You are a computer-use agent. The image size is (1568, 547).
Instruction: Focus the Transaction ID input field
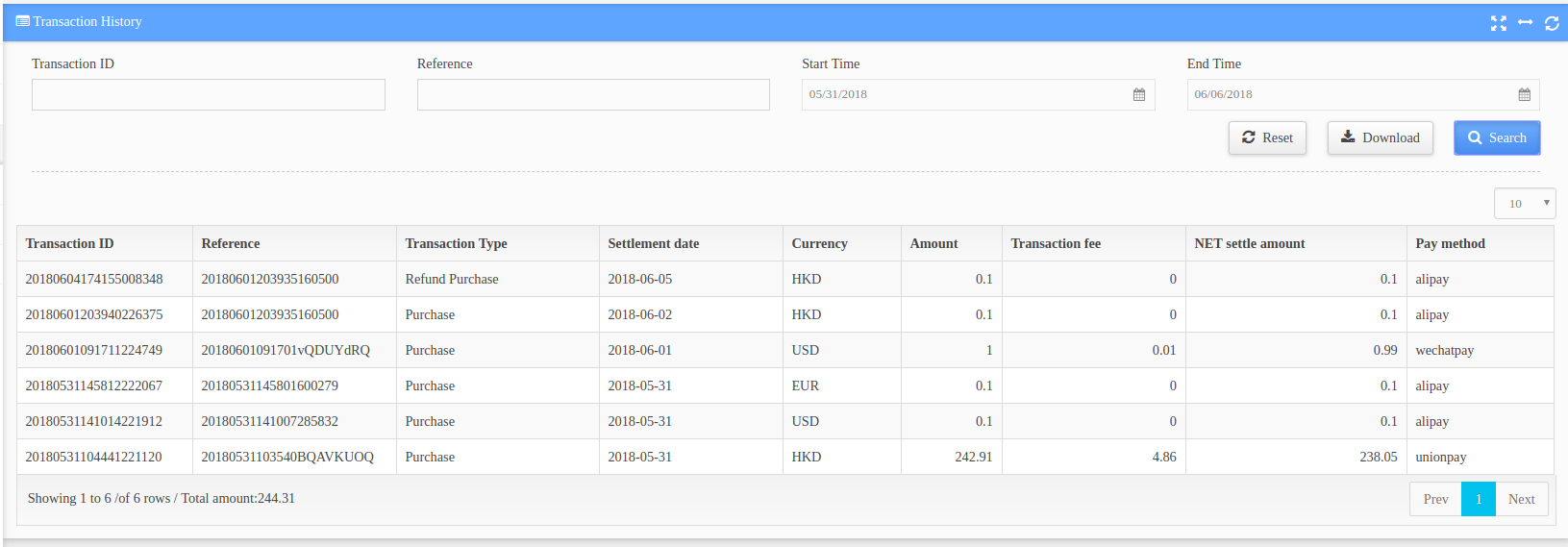[x=209, y=94]
